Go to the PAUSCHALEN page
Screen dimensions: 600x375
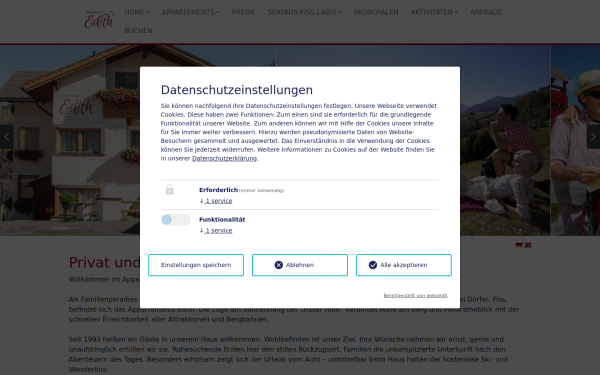(x=376, y=12)
